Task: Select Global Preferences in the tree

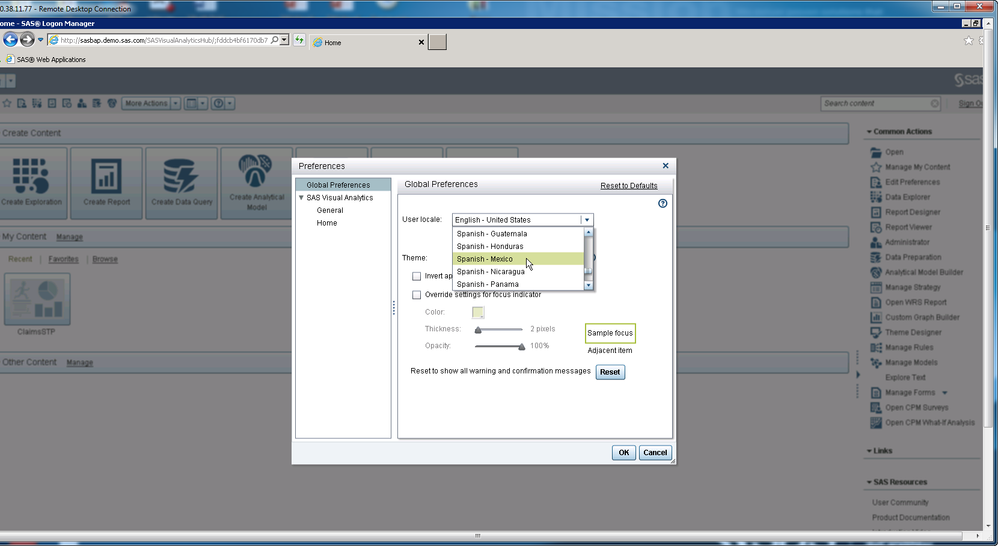Action: (x=343, y=185)
